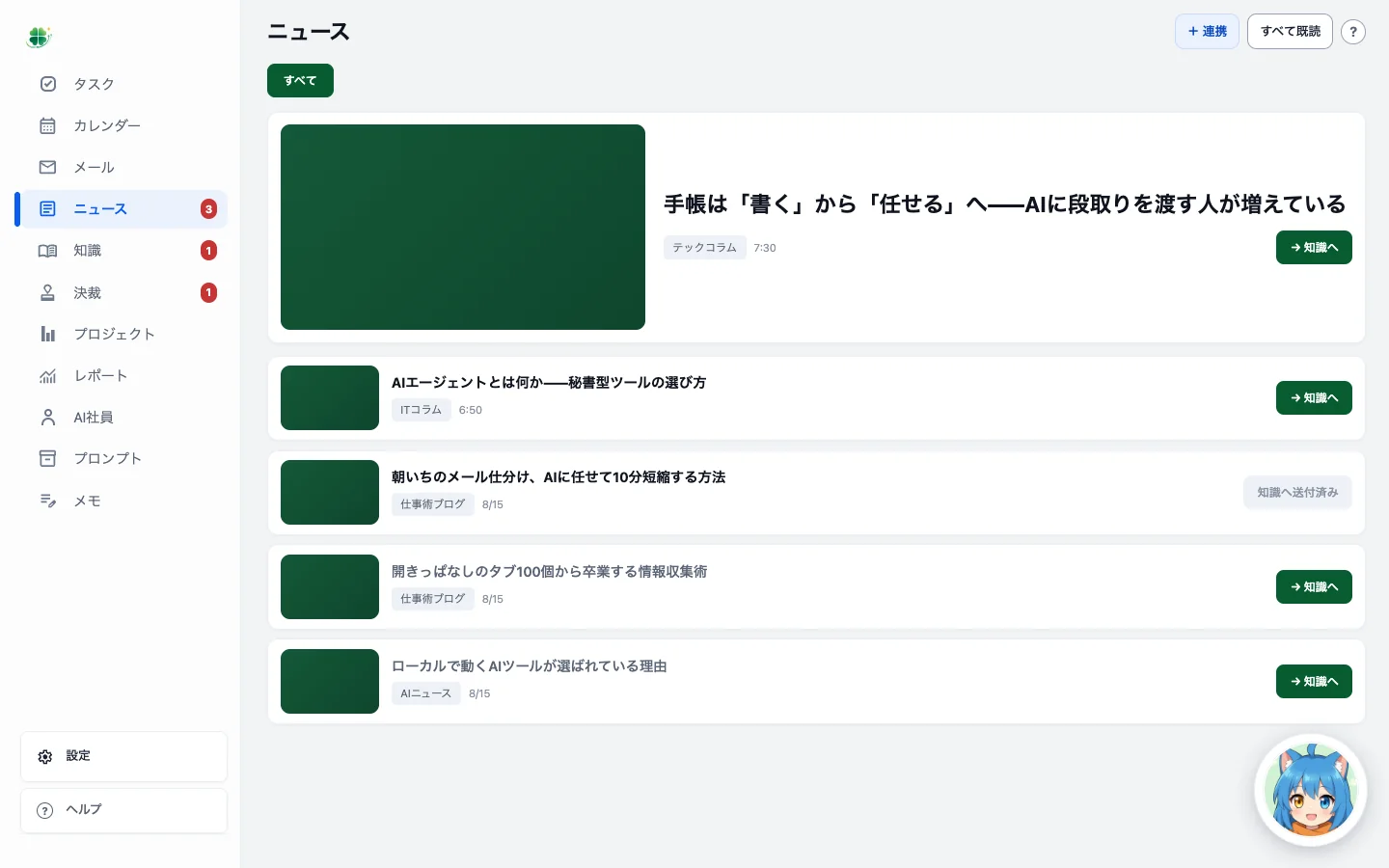
Task: Send ローカルで動くAIツール article to 知識
Action: pos(1314,682)
